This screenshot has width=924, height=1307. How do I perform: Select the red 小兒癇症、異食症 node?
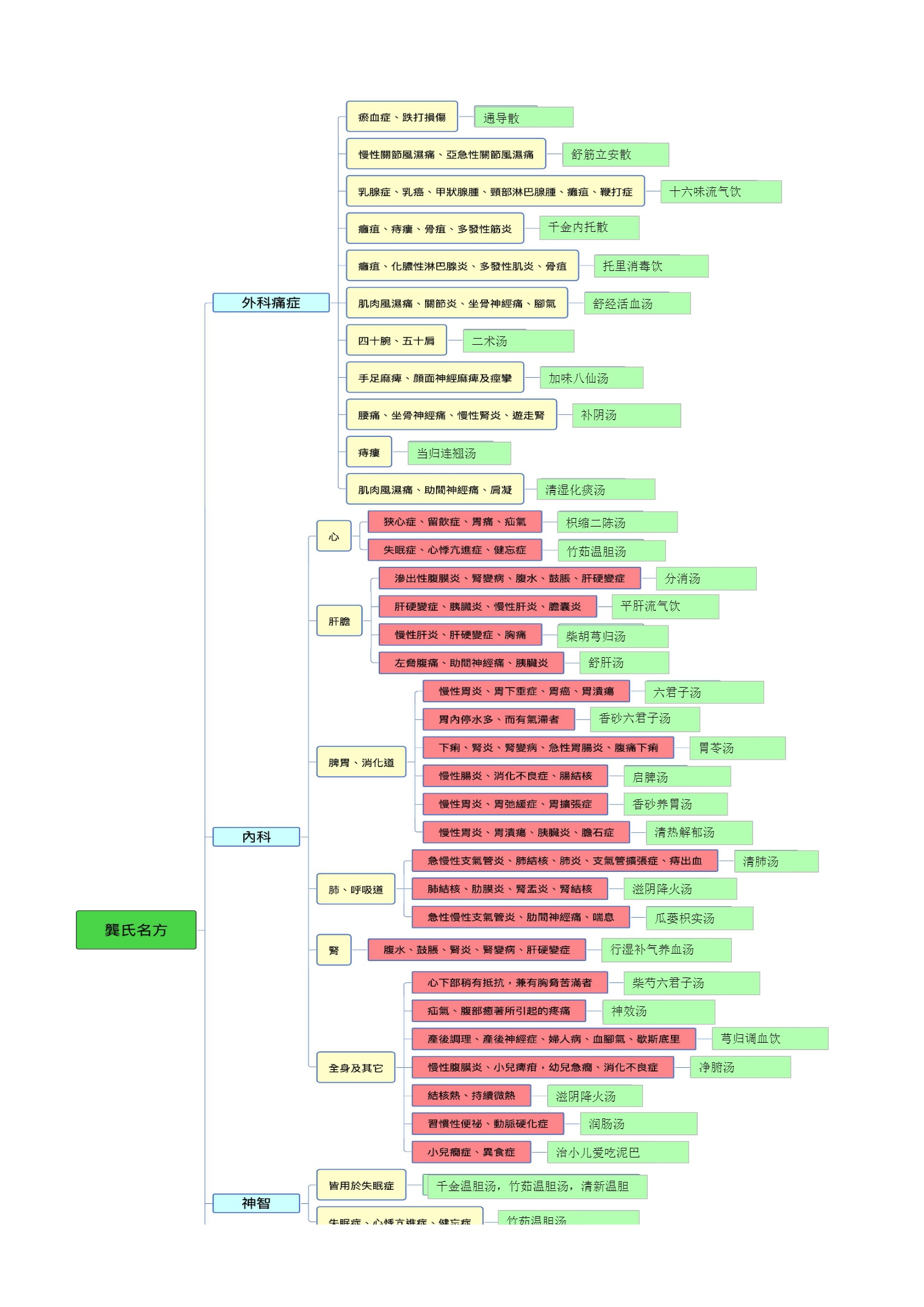(471, 1151)
